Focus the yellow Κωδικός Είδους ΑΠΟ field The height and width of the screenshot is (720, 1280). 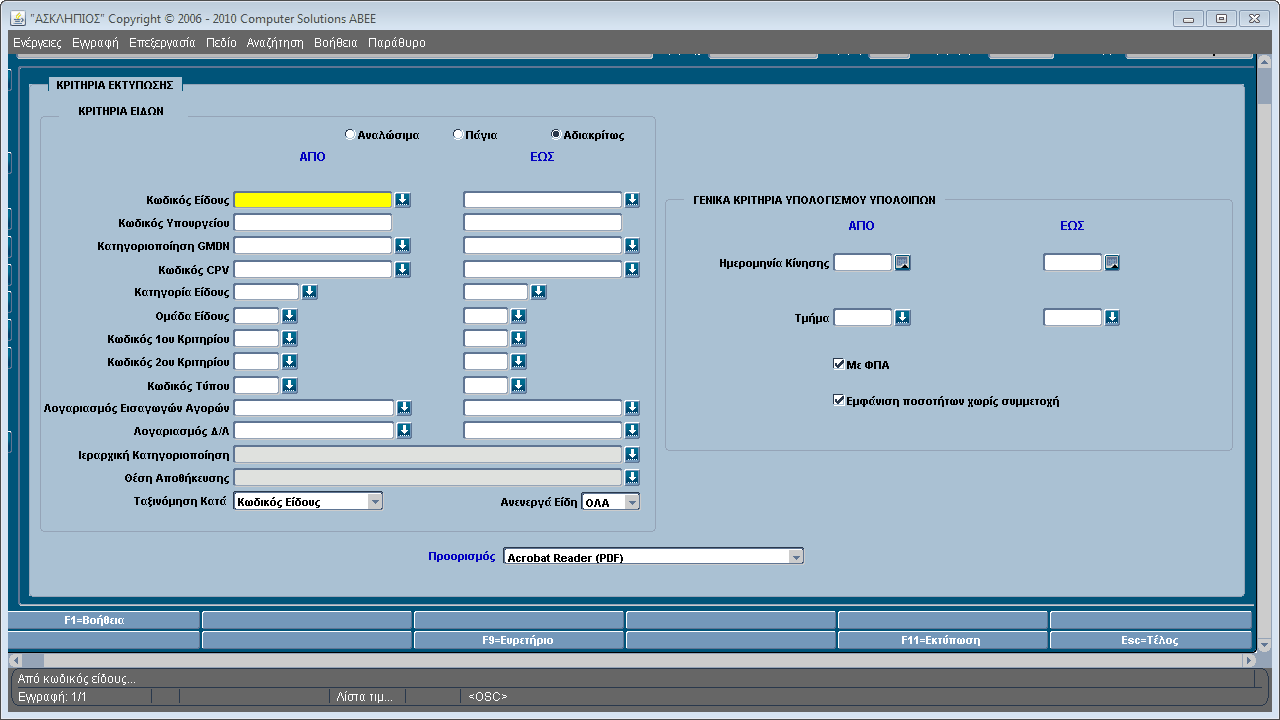pyautogui.click(x=312, y=200)
